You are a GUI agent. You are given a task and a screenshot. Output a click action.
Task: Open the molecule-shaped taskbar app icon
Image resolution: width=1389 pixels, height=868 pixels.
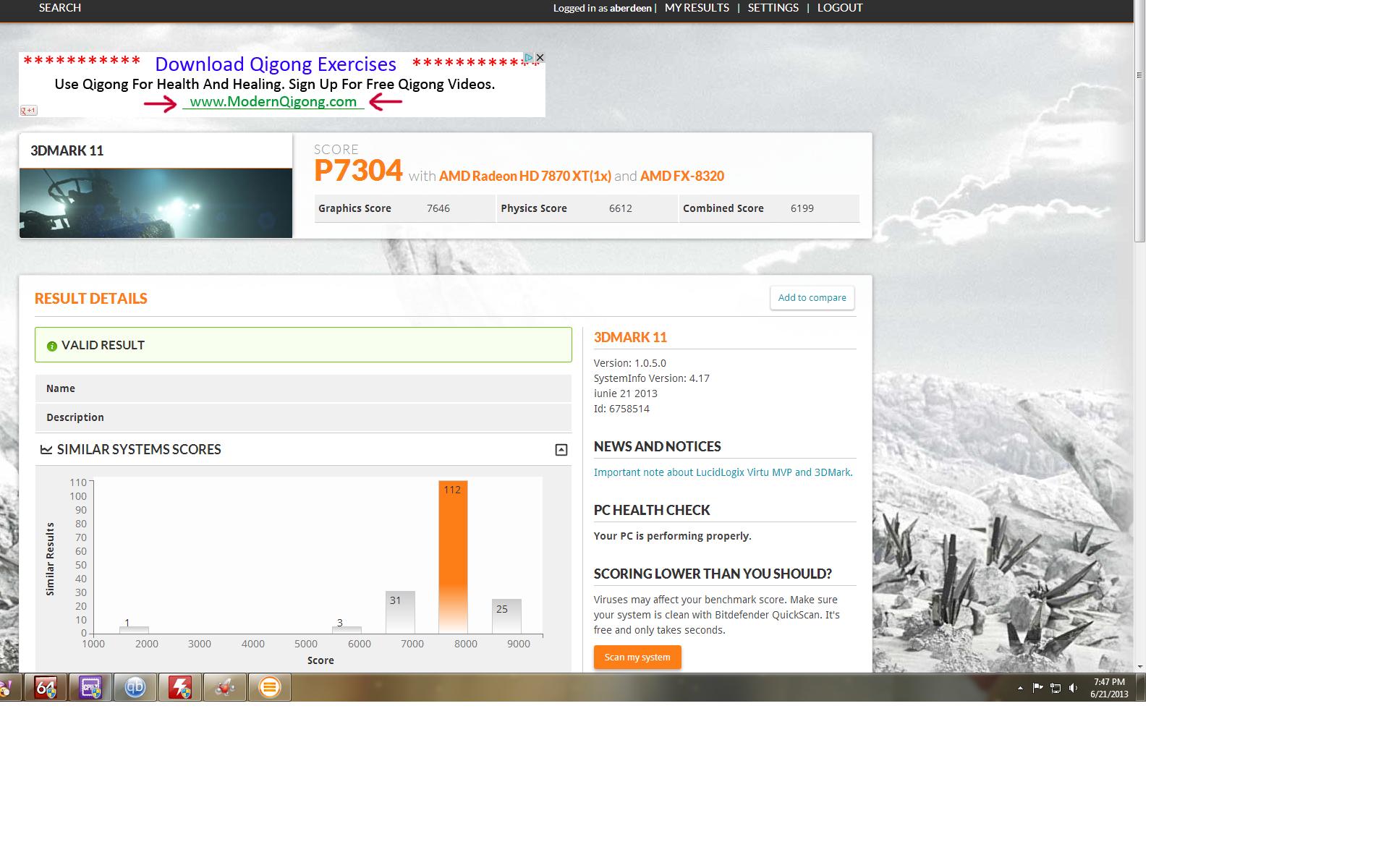tap(225, 687)
